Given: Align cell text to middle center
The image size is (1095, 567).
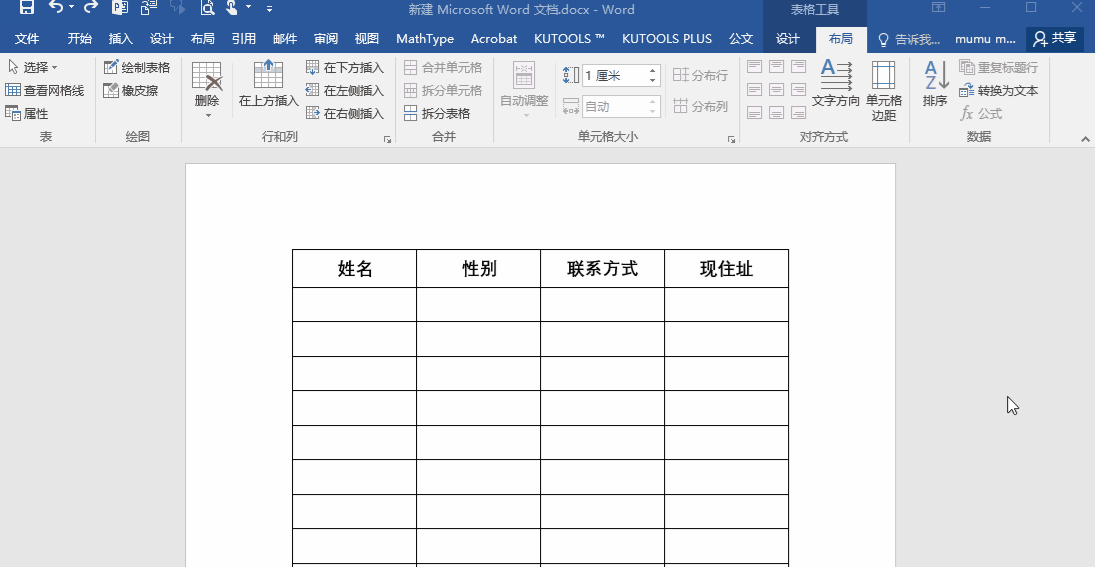Looking at the screenshot, I should pyautogui.click(x=777, y=89).
